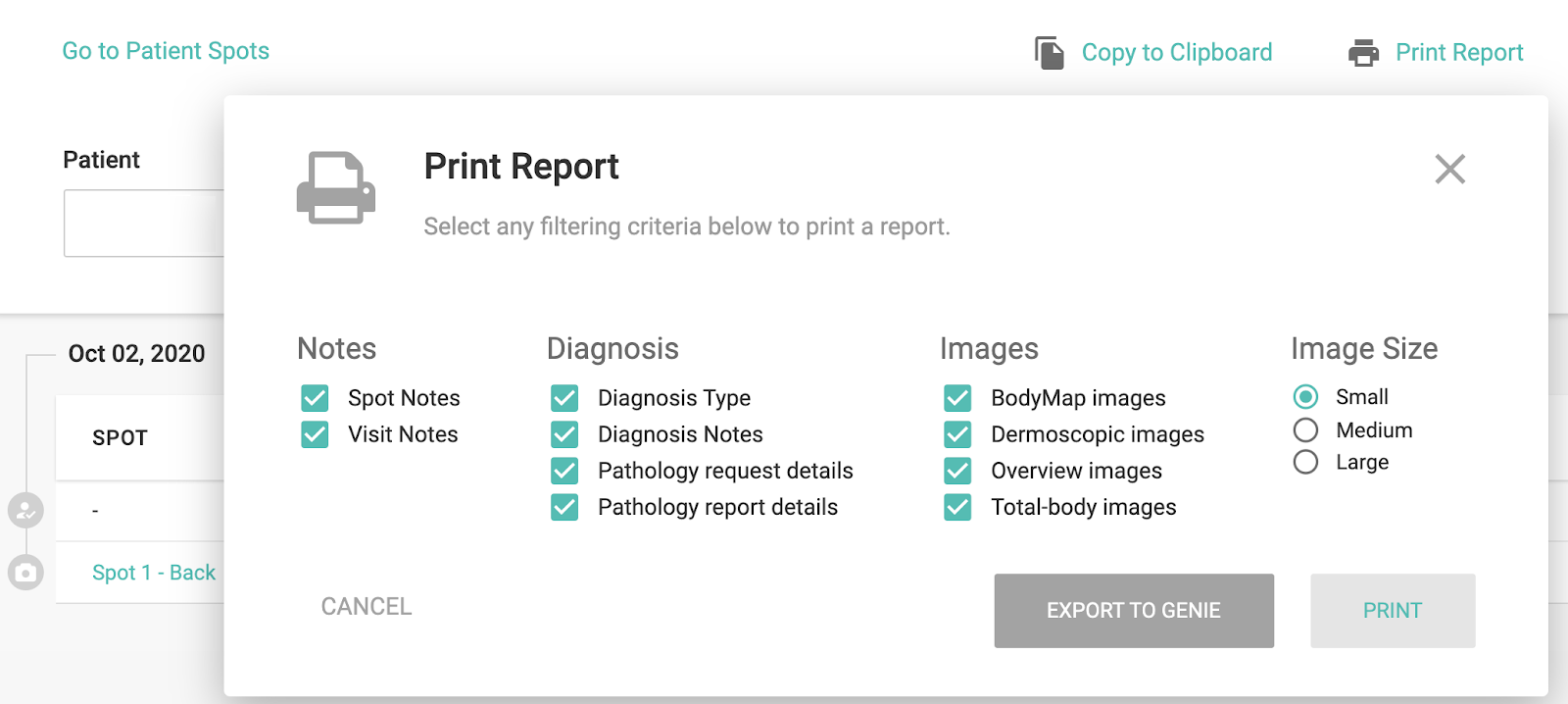Uncheck the Spot Notes checkbox
Image resolution: width=1568 pixels, height=704 pixels.
click(x=315, y=398)
